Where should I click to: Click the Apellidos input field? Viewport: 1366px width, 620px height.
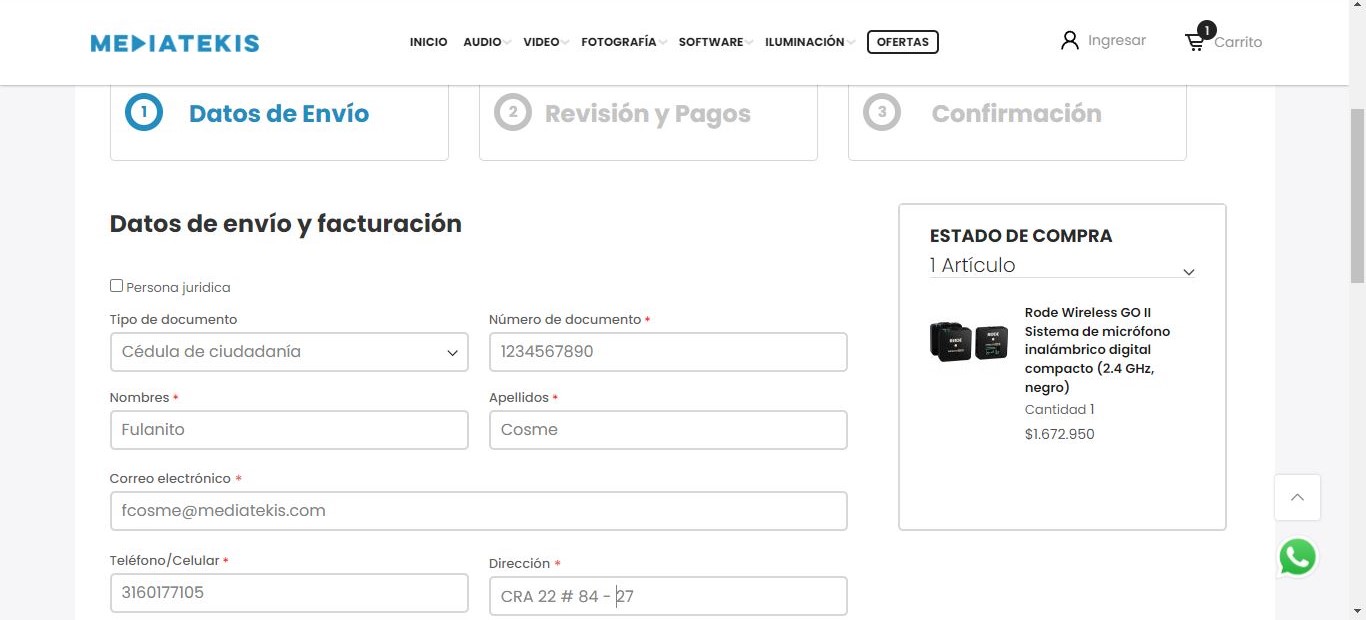point(668,430)
